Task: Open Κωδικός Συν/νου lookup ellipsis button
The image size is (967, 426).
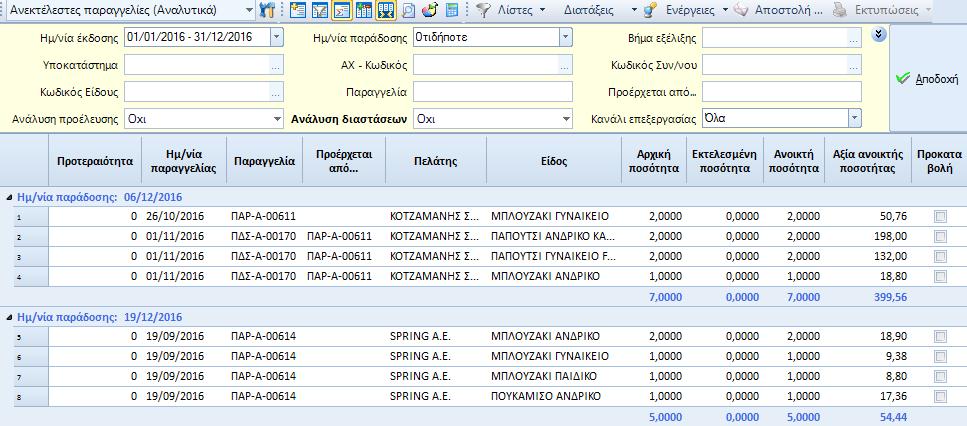Action: (x=854, y=65)
